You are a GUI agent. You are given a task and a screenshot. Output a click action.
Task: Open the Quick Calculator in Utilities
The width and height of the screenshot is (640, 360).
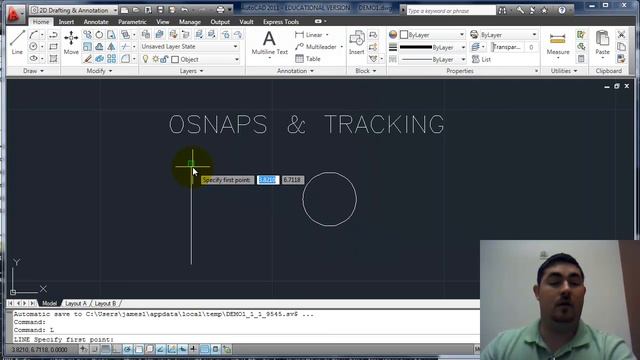pyautogui.click(x=581, y=59)
